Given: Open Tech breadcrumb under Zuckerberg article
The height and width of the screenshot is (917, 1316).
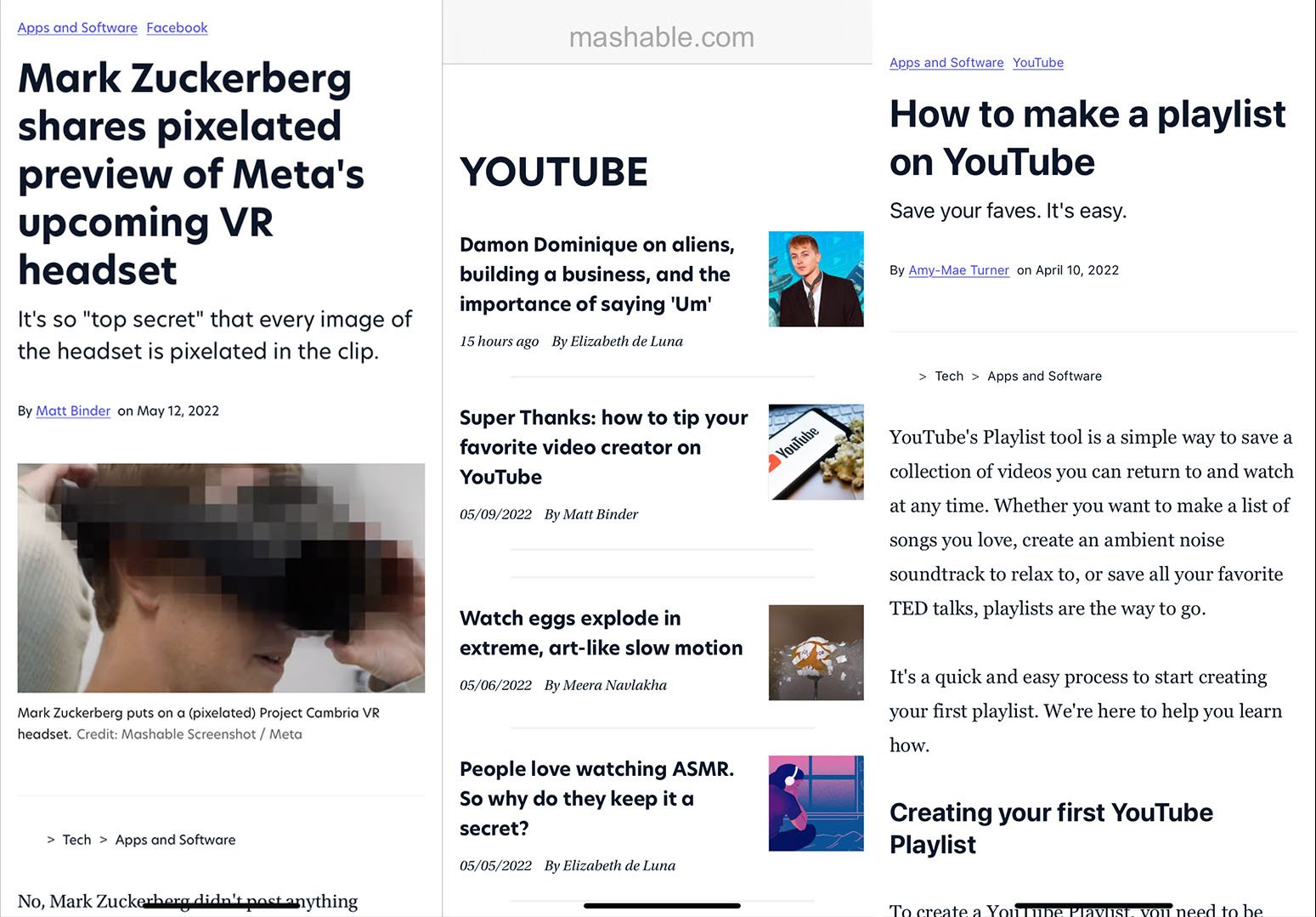Looking at the screenshot, I should [76, 840].
